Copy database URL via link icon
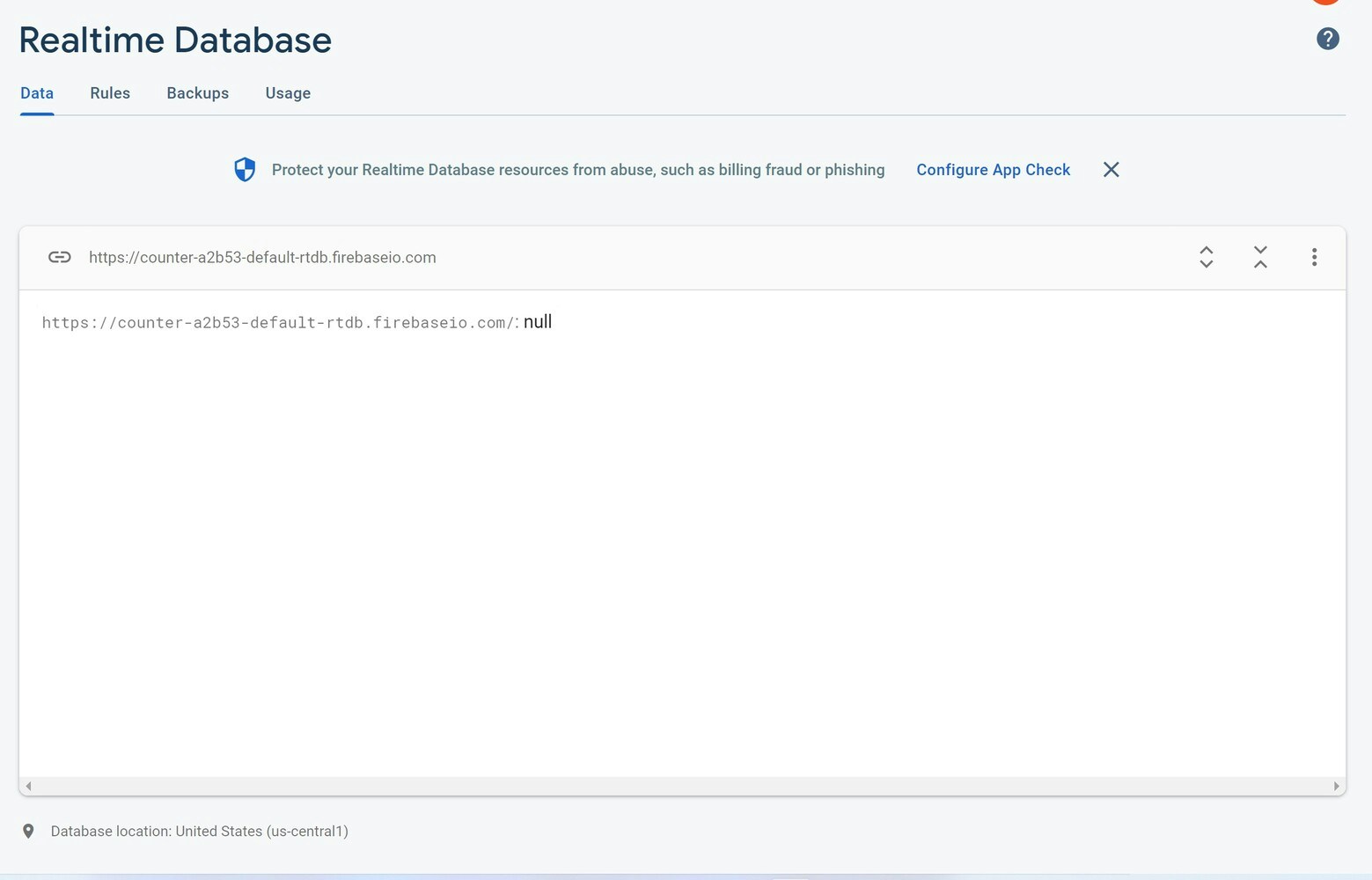Viewport: 1372px width, 880px height. coord(59,257)
